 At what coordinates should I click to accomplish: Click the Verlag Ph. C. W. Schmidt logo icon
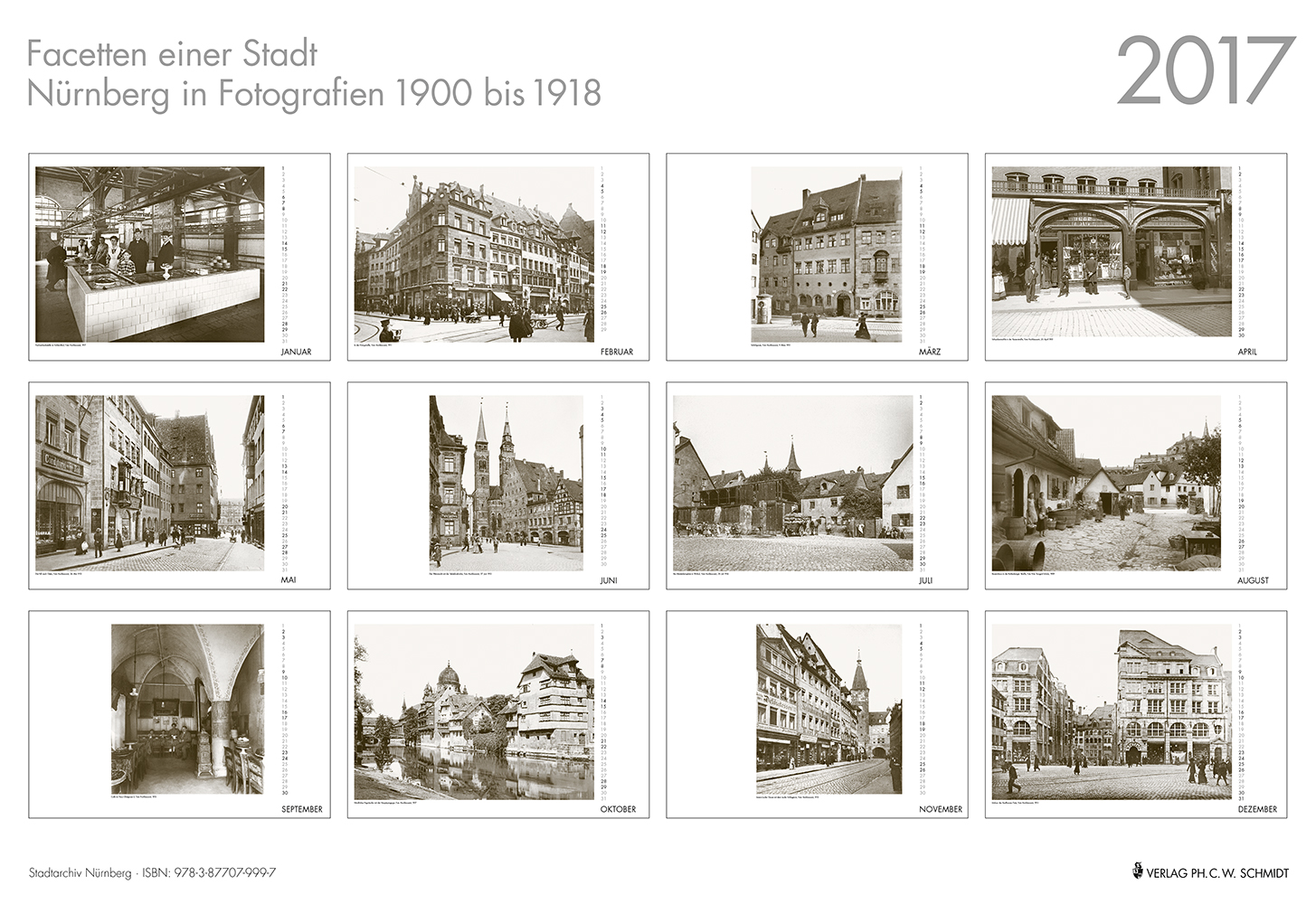pyautogui.click(x=1137, y=871)
